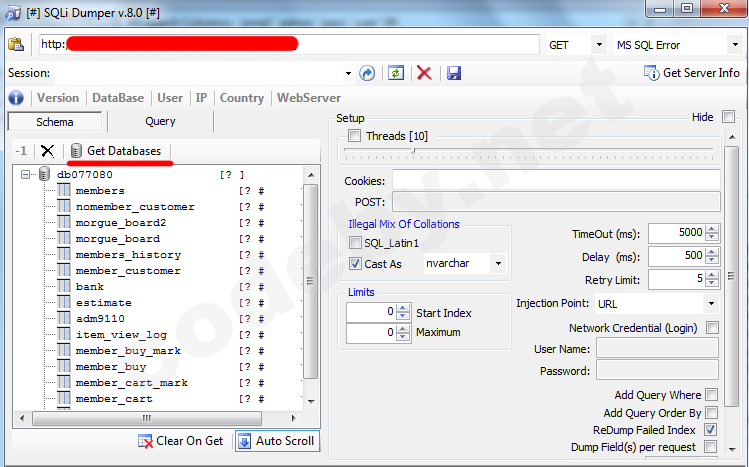Toggle the SQL_Latin1 checkbox

point(355,243)
